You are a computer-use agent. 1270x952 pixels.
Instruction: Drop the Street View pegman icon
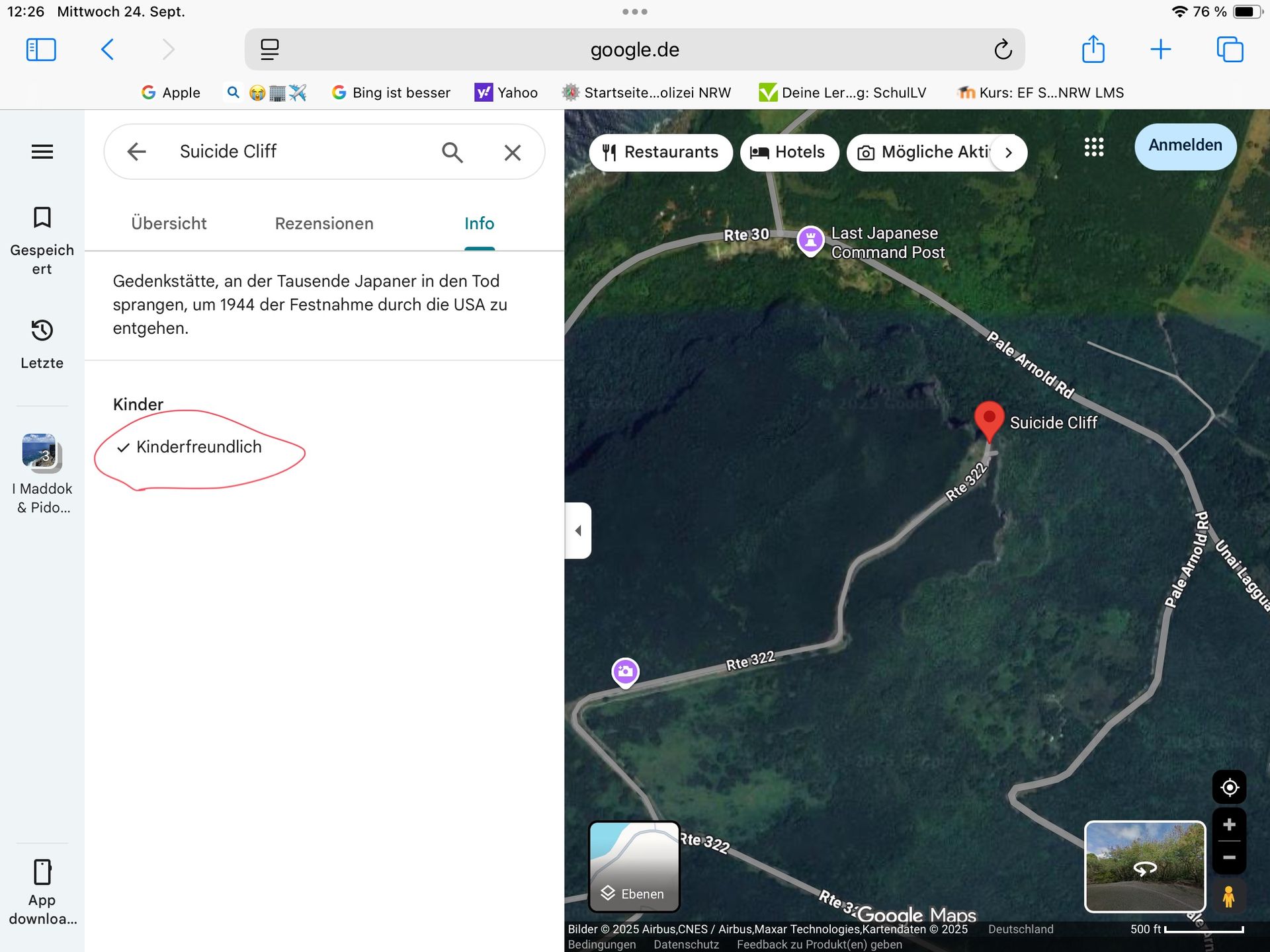click(x=1228, y=897)
